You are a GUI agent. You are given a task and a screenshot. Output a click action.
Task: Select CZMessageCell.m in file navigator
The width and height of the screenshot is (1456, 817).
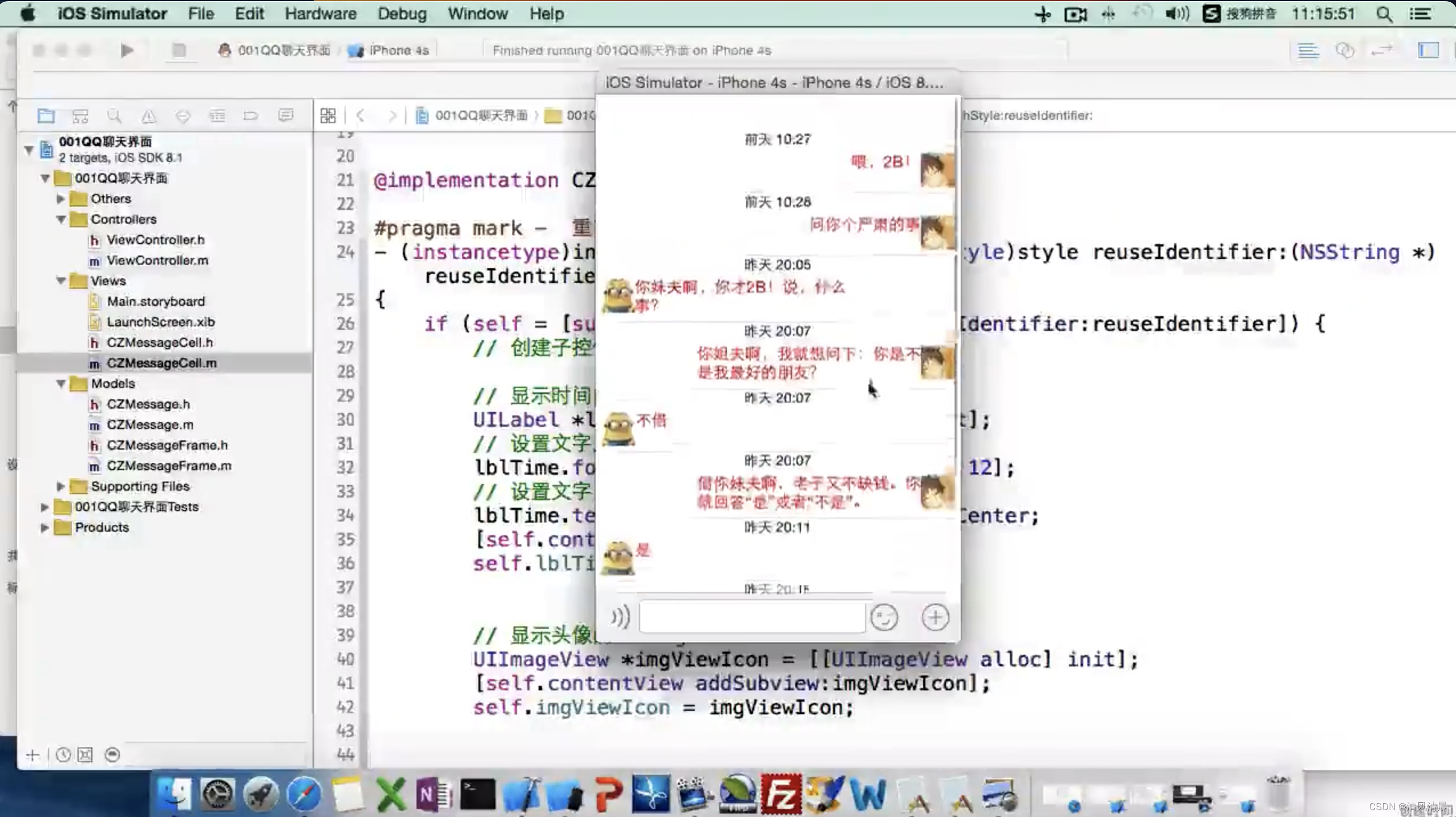161,362
